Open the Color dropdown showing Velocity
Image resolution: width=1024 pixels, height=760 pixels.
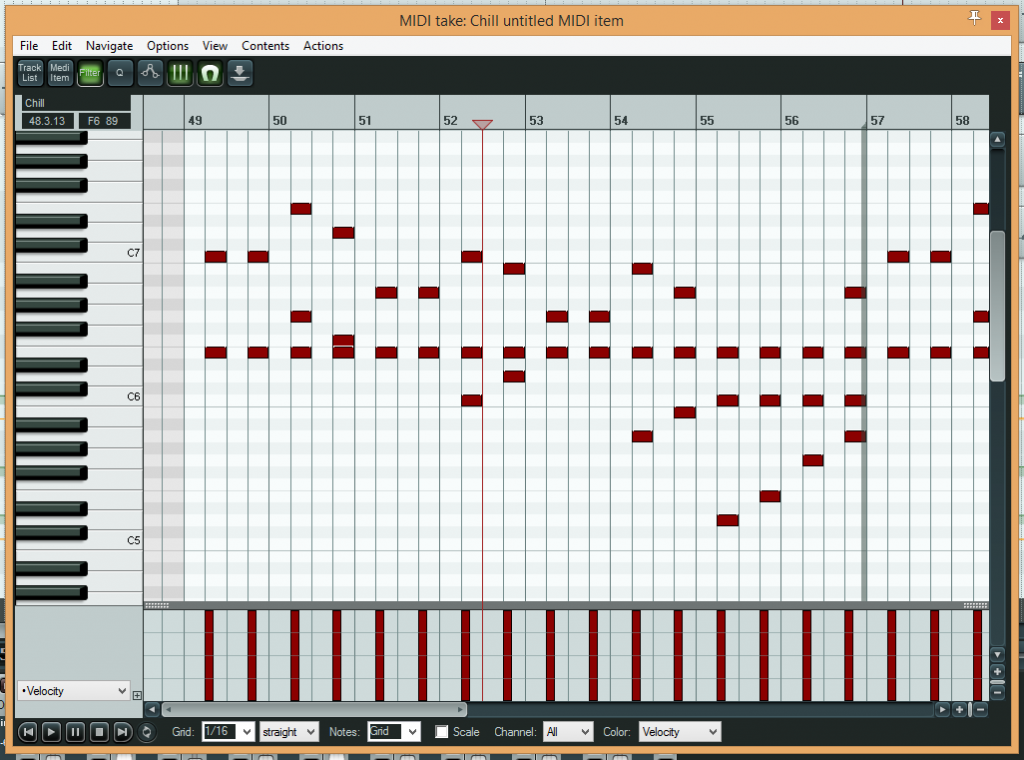coord(679,732)
